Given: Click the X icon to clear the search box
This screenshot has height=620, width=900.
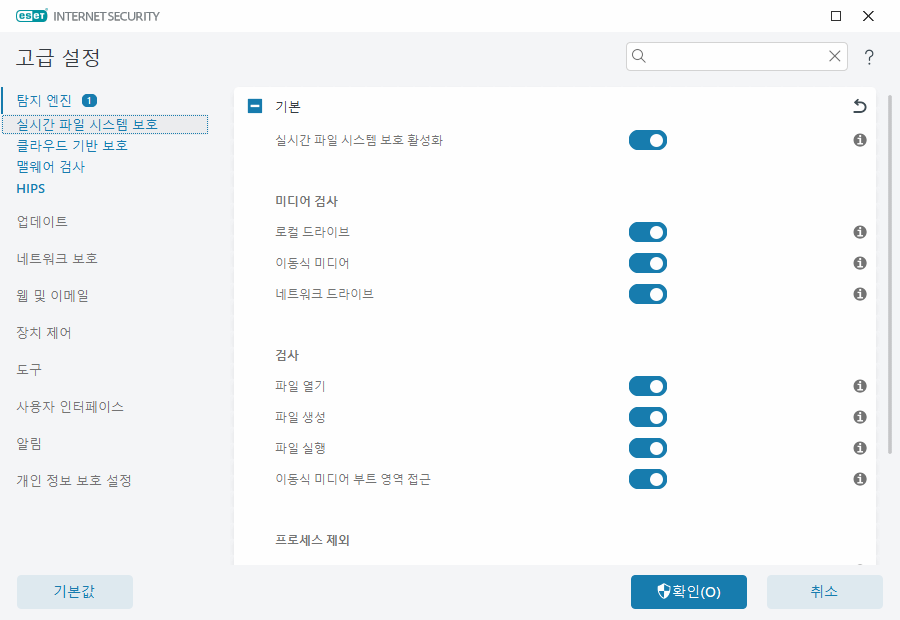Looking at the screenshot, I should (x=835, y=56).
